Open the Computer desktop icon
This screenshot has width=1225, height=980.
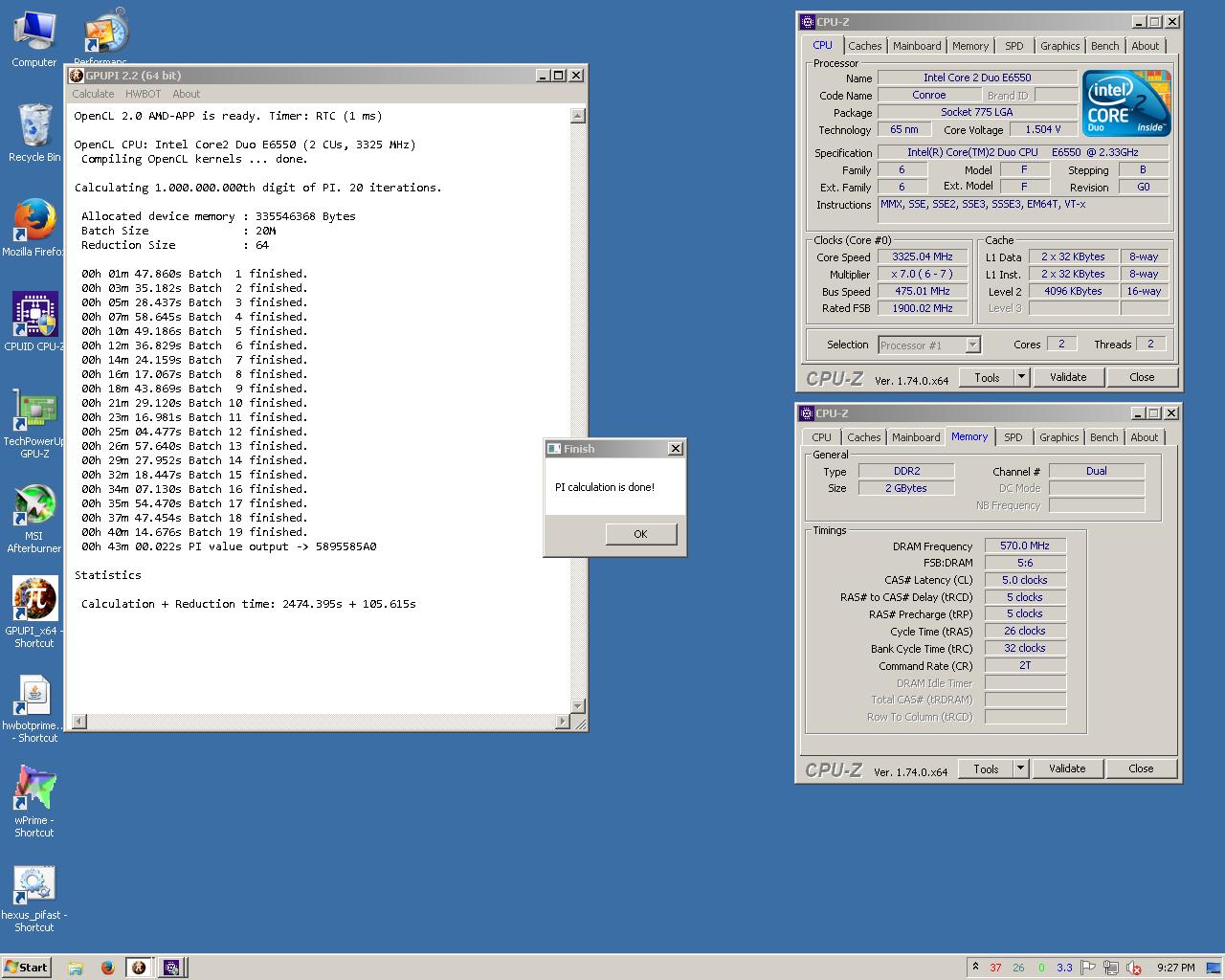[33, 38]
